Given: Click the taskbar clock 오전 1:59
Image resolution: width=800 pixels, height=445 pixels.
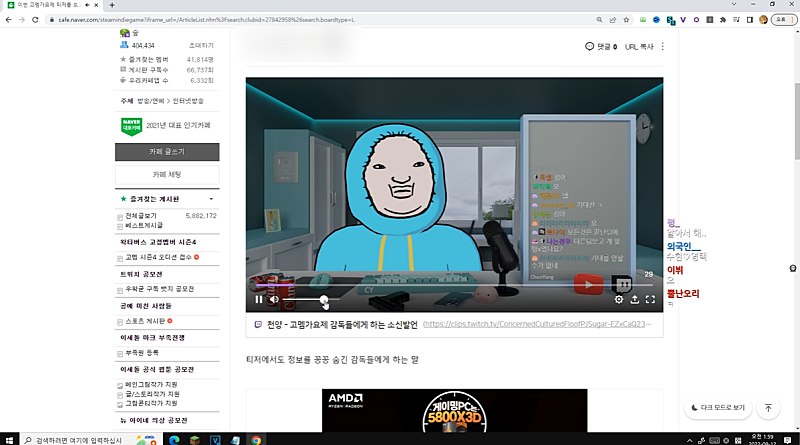Looking at the screenshot, I should [x=762, y=439].
